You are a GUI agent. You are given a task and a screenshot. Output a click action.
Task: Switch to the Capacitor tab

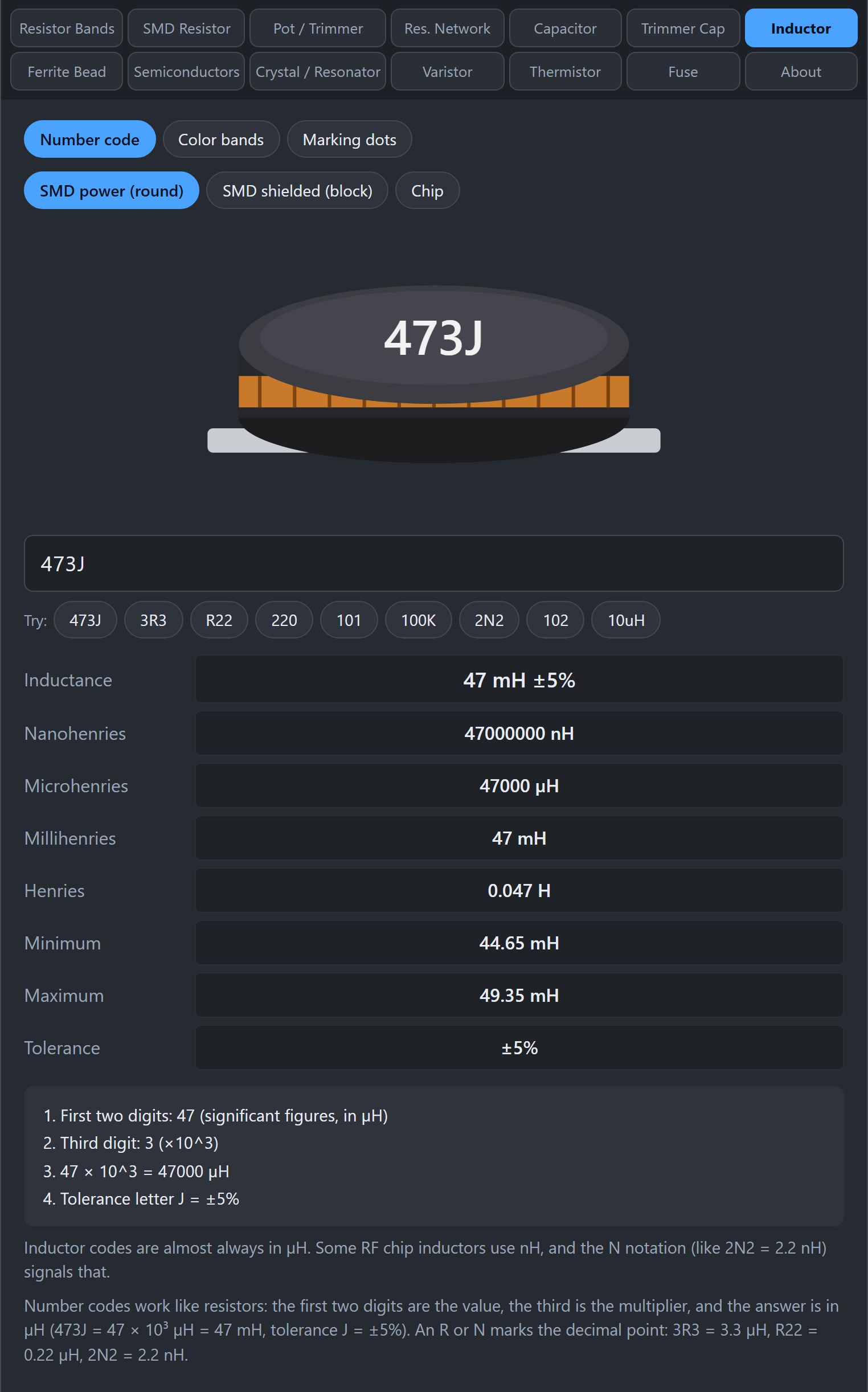click(x=565, y=28)
